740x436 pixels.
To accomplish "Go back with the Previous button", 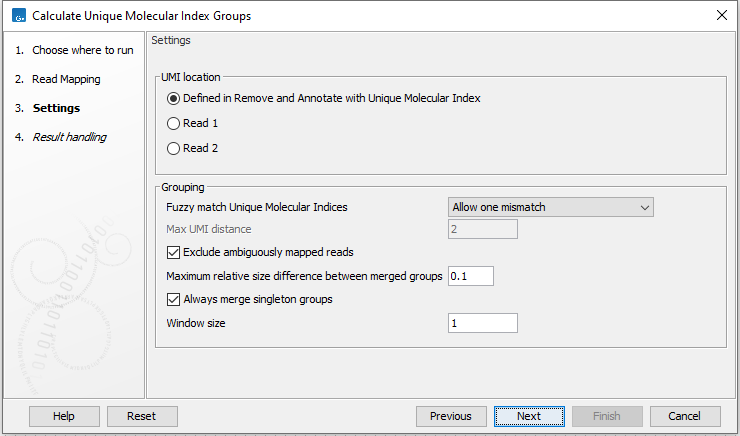I will click(451, 416).
